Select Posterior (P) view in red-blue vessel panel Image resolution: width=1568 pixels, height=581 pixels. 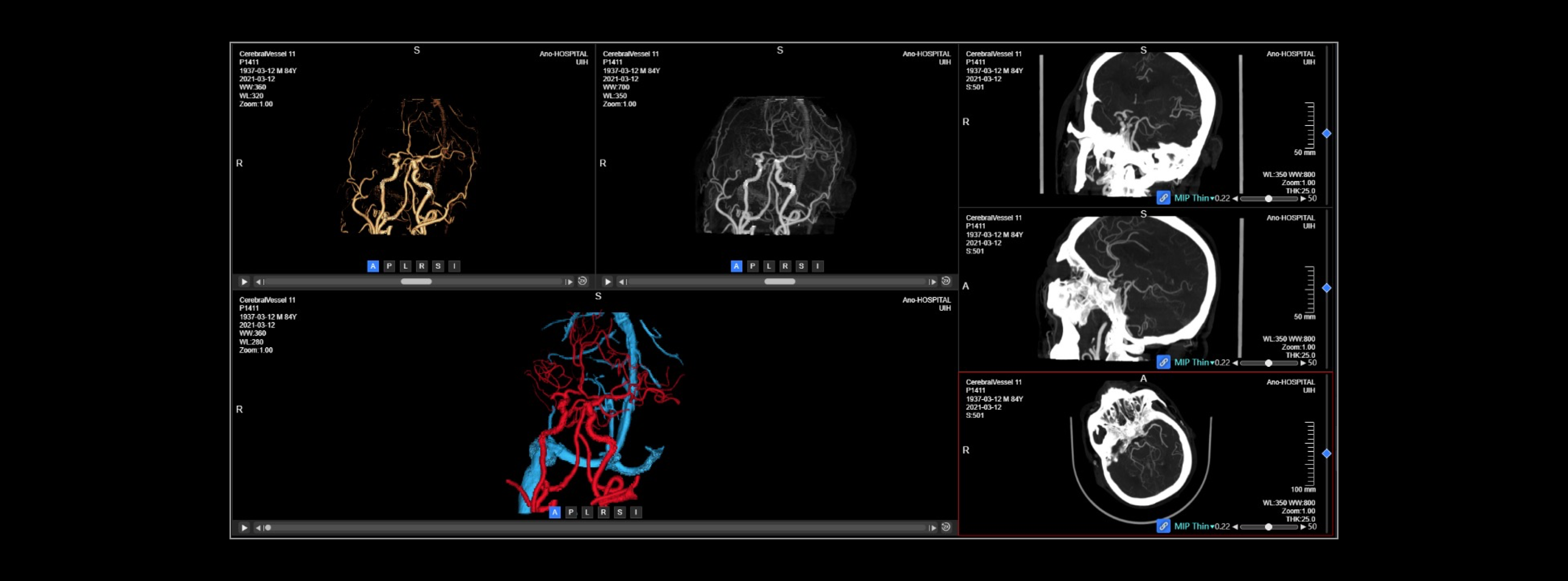coord(571,512)
